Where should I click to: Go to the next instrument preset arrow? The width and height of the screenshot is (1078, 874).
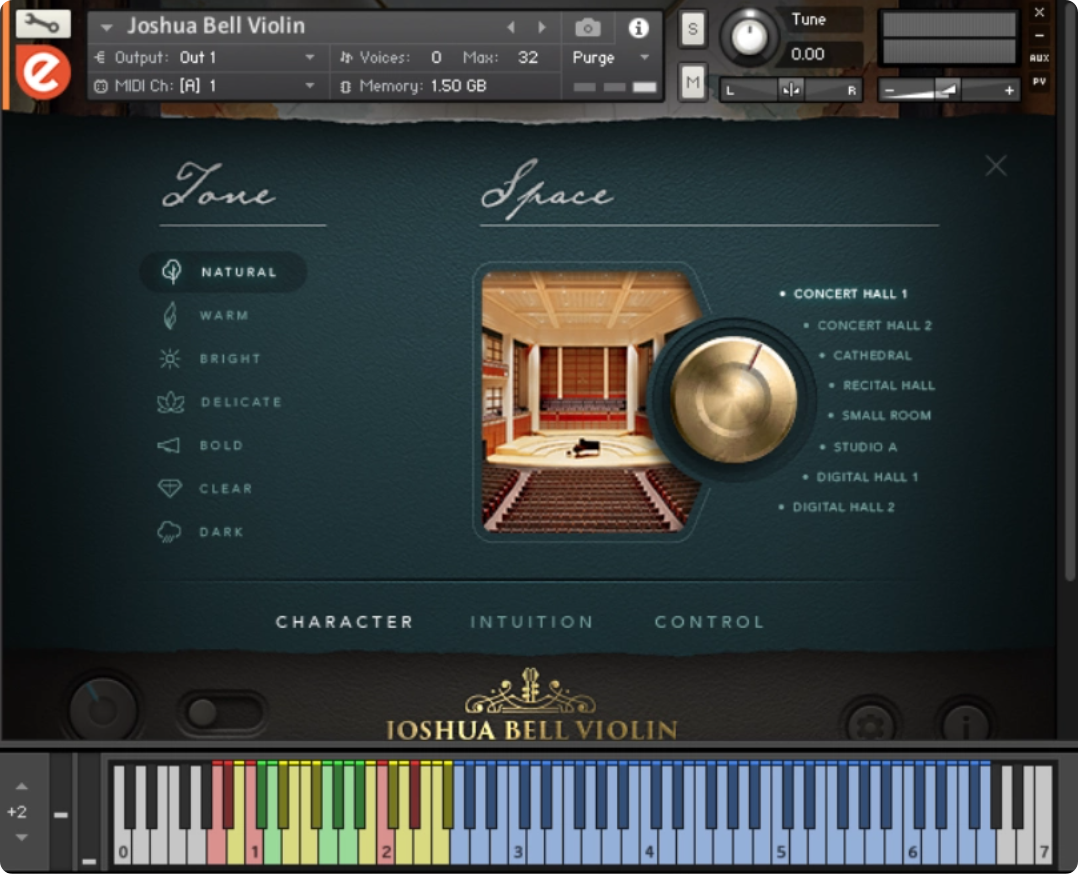point(542,28)
